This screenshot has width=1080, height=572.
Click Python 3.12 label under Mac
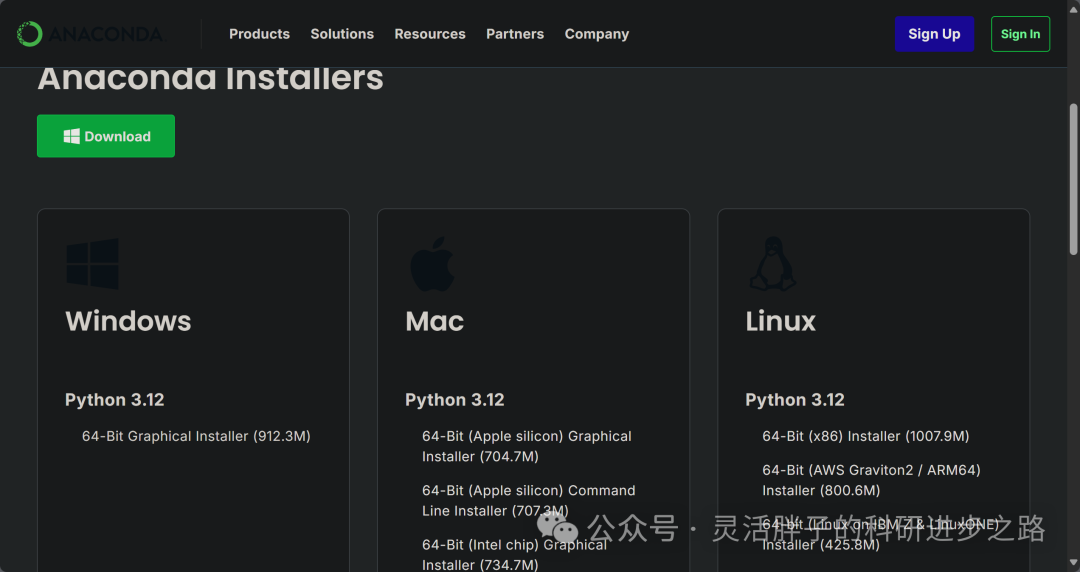coord(455,400)
